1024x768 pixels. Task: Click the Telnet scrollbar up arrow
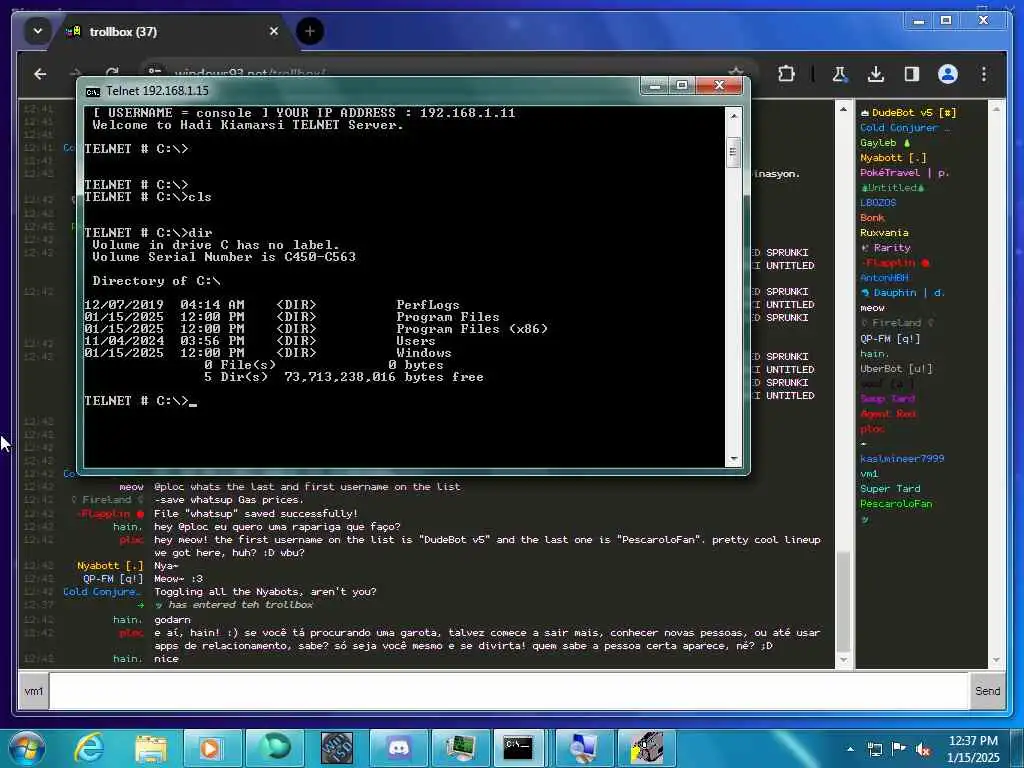pos(733,116)
